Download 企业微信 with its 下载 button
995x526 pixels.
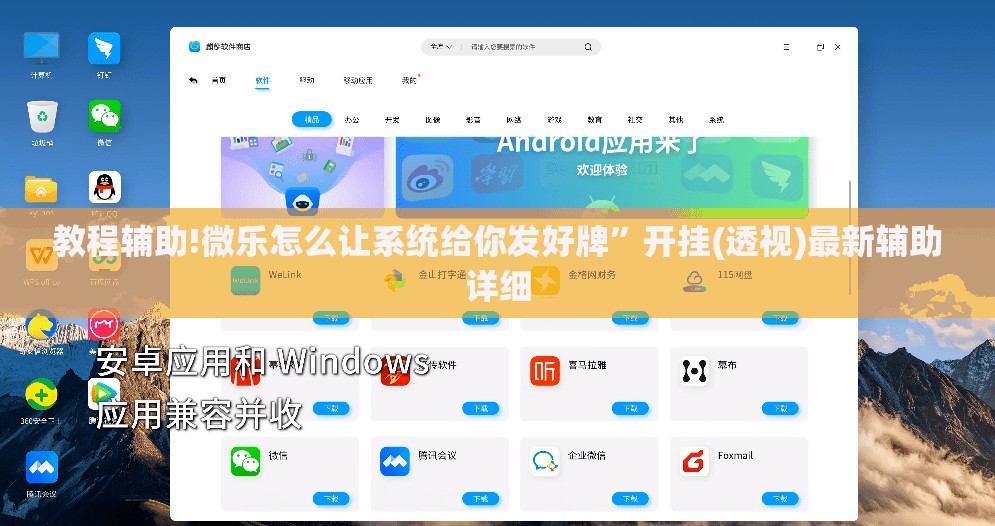click(630, 499)
